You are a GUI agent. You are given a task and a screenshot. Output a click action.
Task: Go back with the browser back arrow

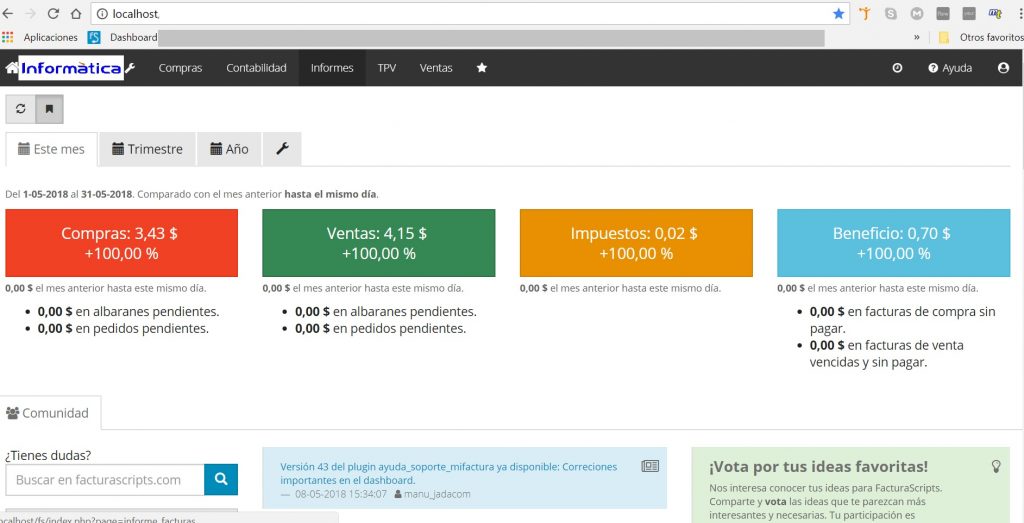[x=7, y=13]
